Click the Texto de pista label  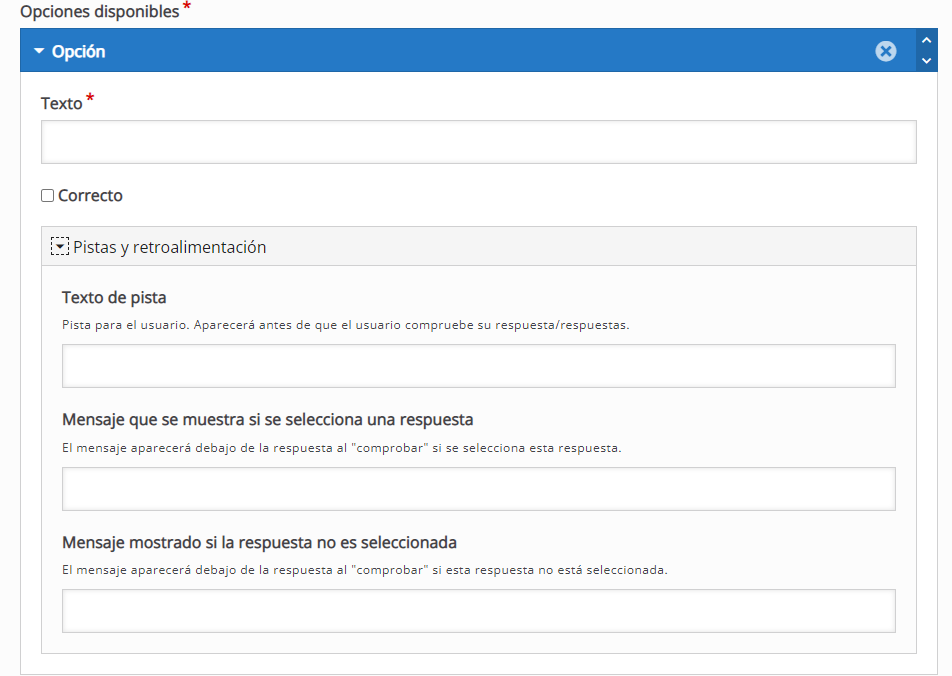pyautogui.click(x=114, y=297)
